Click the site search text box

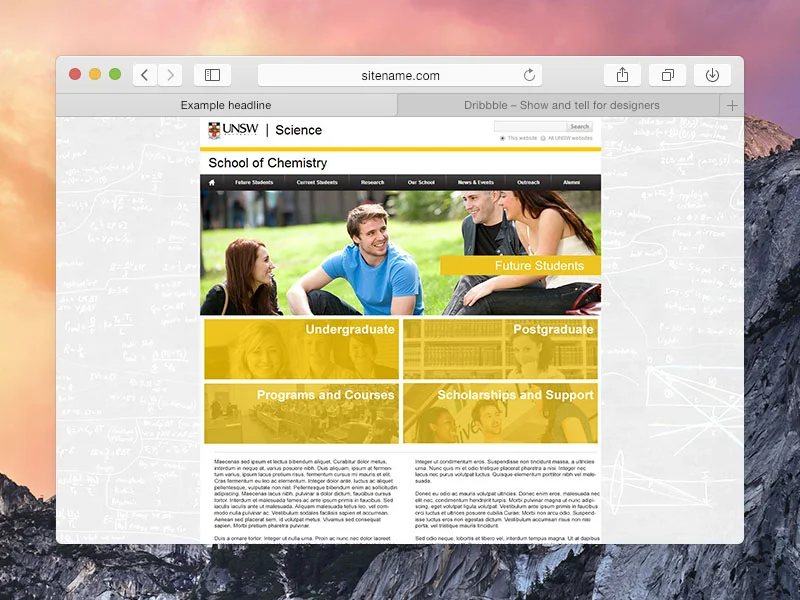530,126
